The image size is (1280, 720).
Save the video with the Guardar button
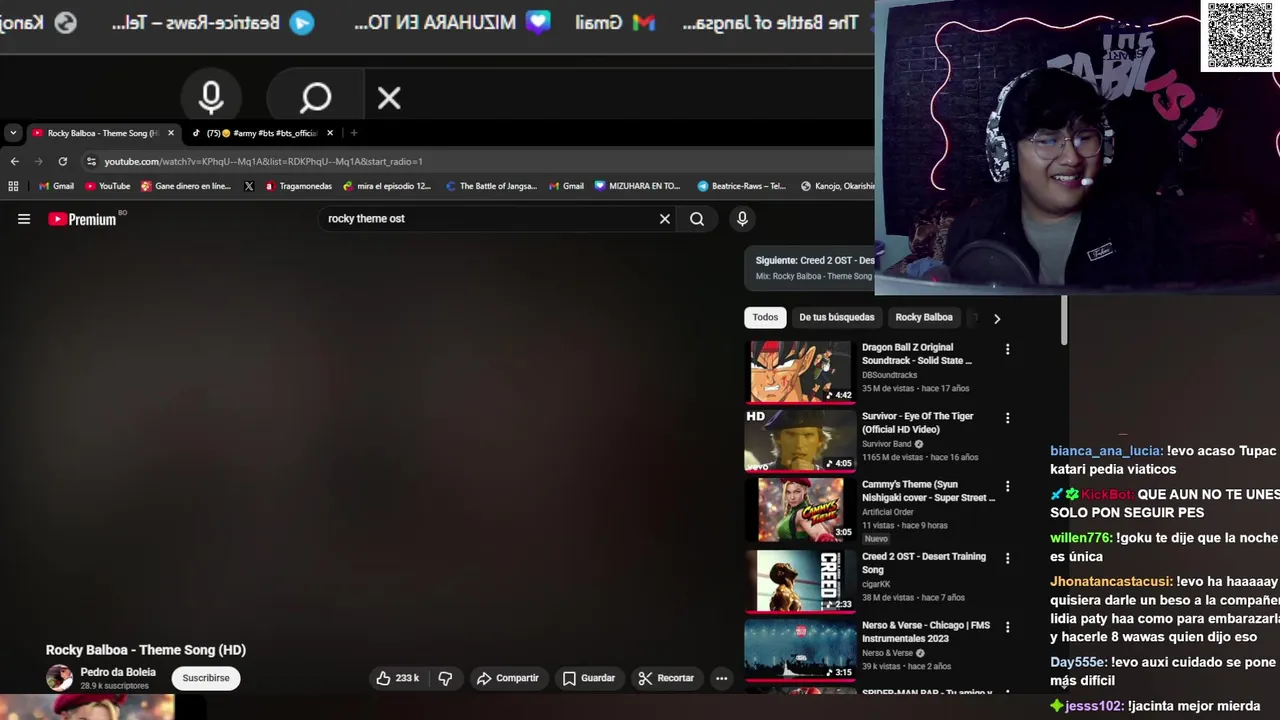[x=588, y=678]
